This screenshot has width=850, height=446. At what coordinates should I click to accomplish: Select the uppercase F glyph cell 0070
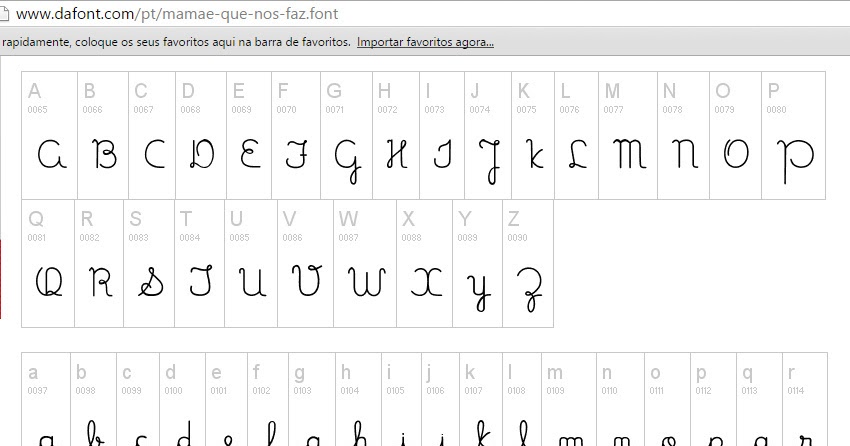click(x=296, y=135)
